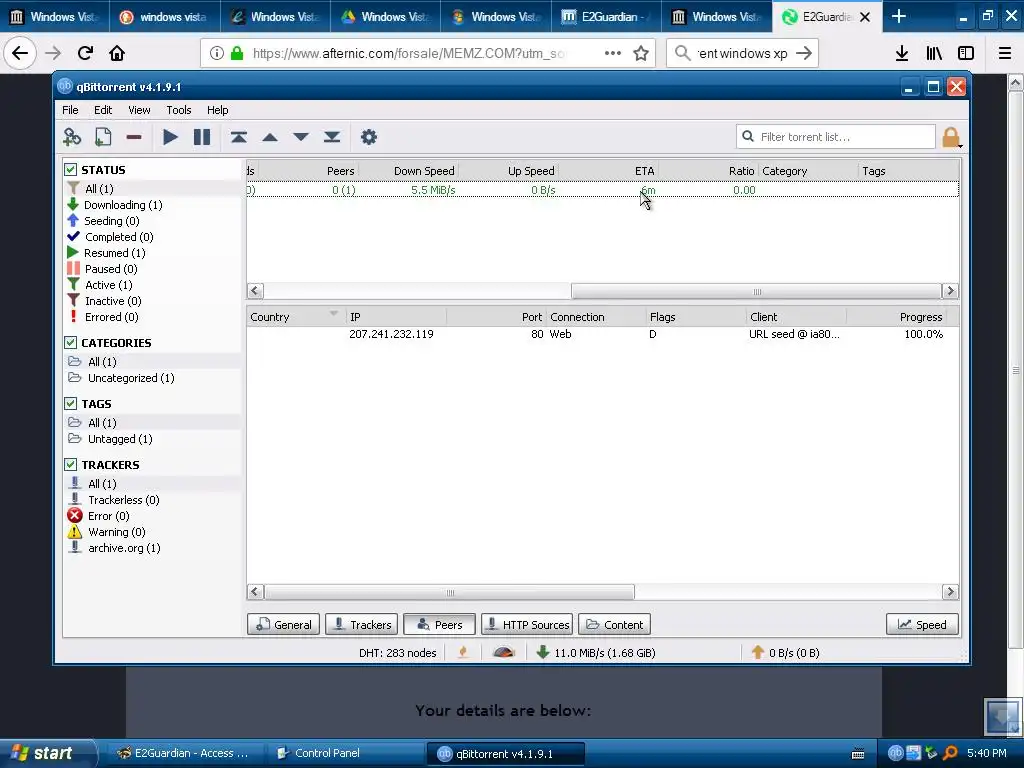
Task: Move torrent to bottom of queue
Action: (332, 137)
